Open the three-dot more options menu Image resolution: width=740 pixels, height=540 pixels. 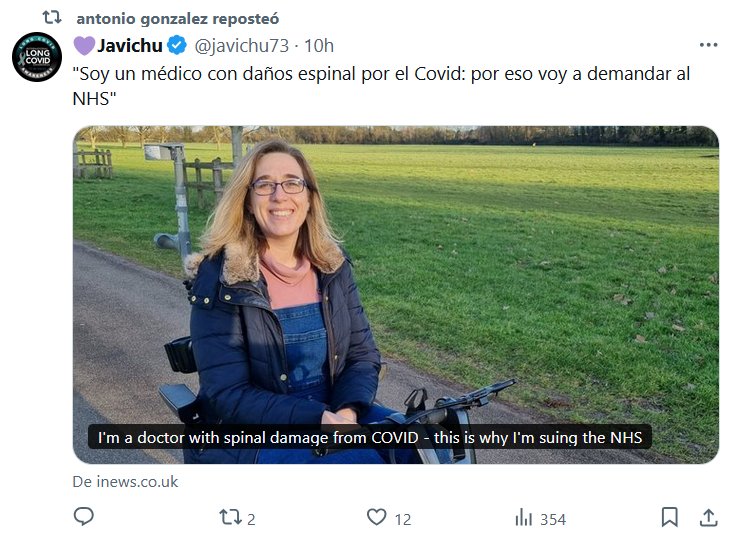pyautogui.click(x=708, y=45)
